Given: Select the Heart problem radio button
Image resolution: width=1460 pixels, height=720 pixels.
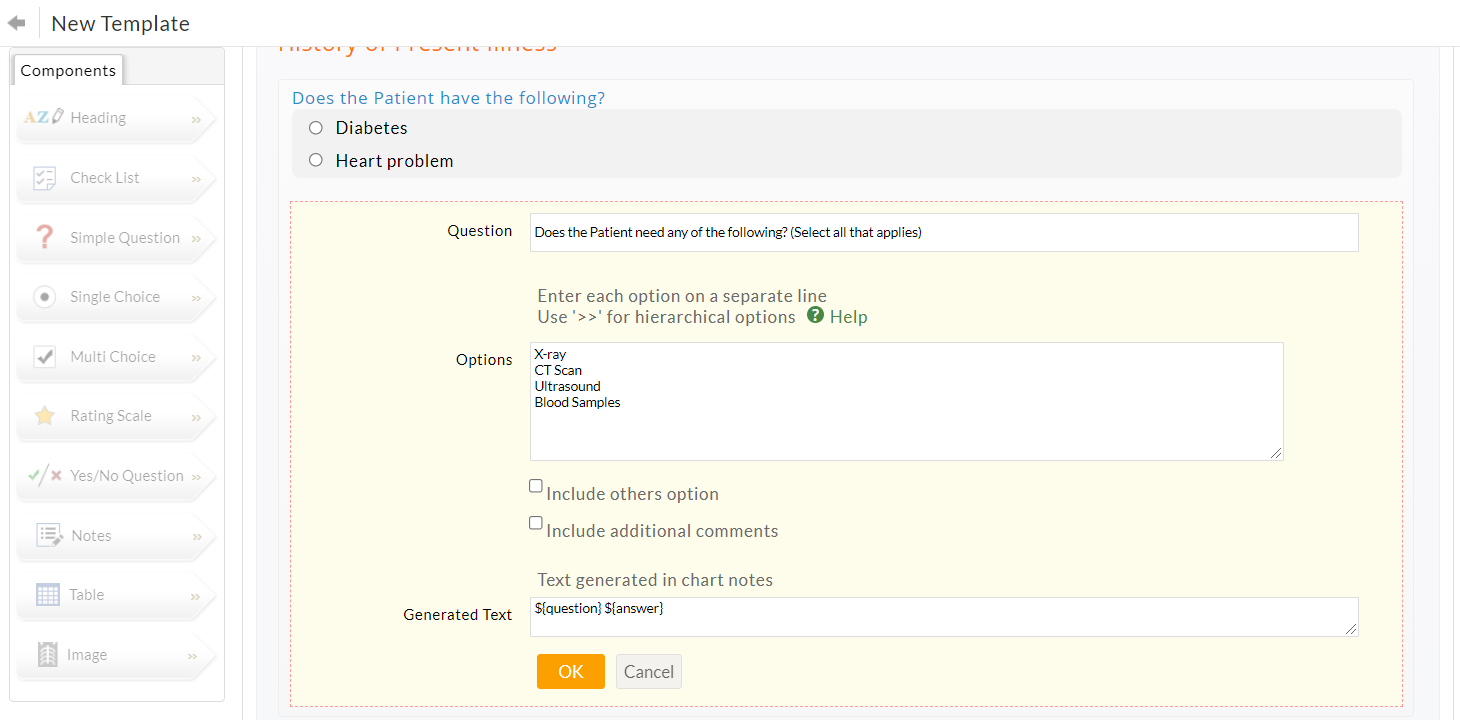Looking at the screenshot, I should point(316,160).
